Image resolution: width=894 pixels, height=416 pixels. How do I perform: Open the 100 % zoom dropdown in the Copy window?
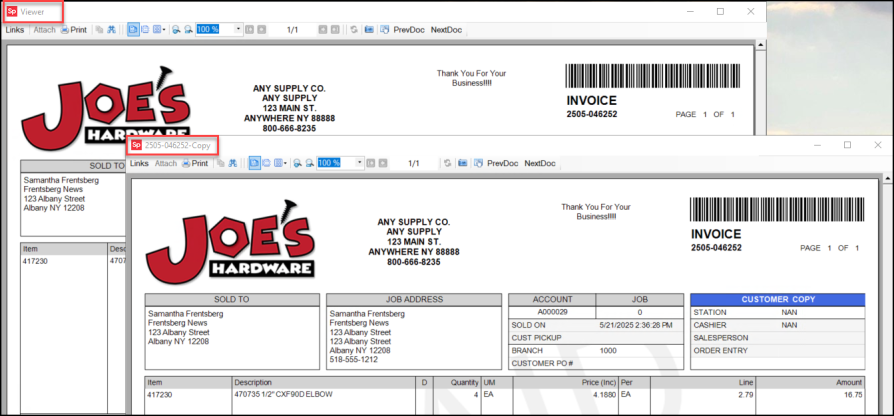pos(360,163)
